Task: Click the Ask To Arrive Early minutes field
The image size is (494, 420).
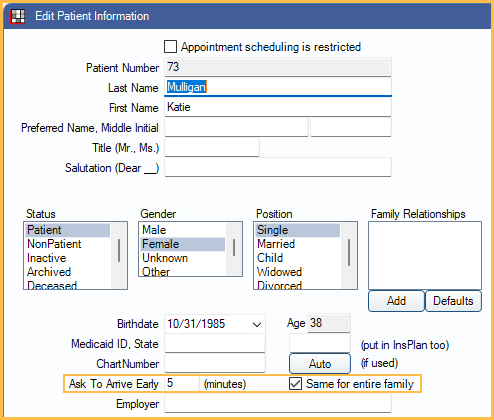Action: pos(182,384)
